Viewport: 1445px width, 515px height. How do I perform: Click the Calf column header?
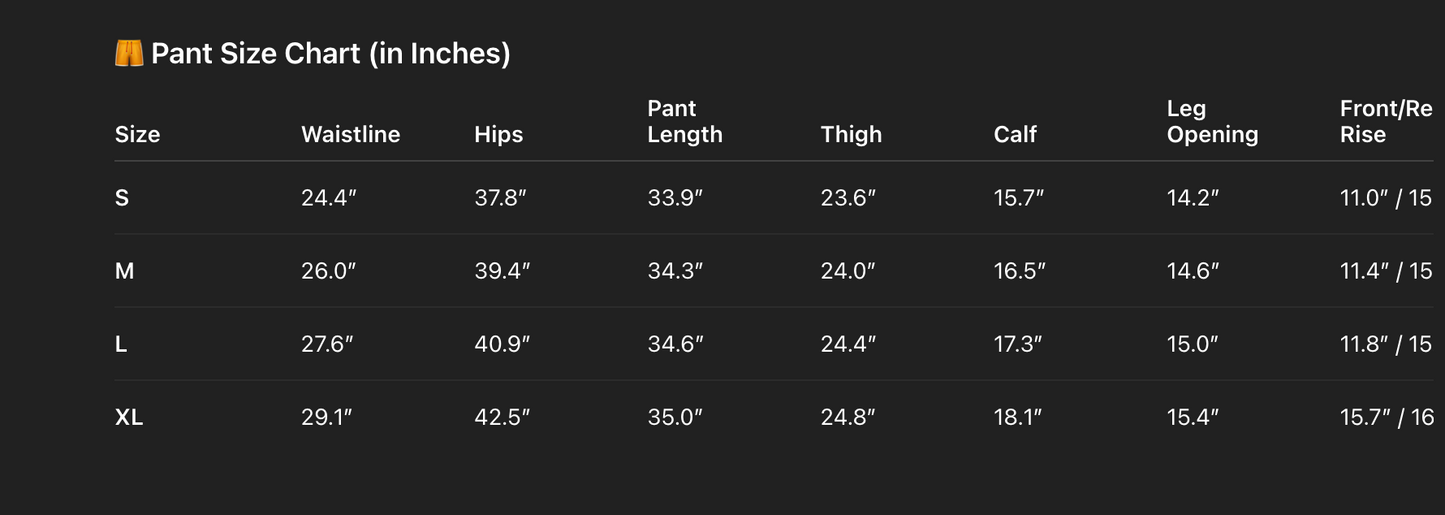1015,134
